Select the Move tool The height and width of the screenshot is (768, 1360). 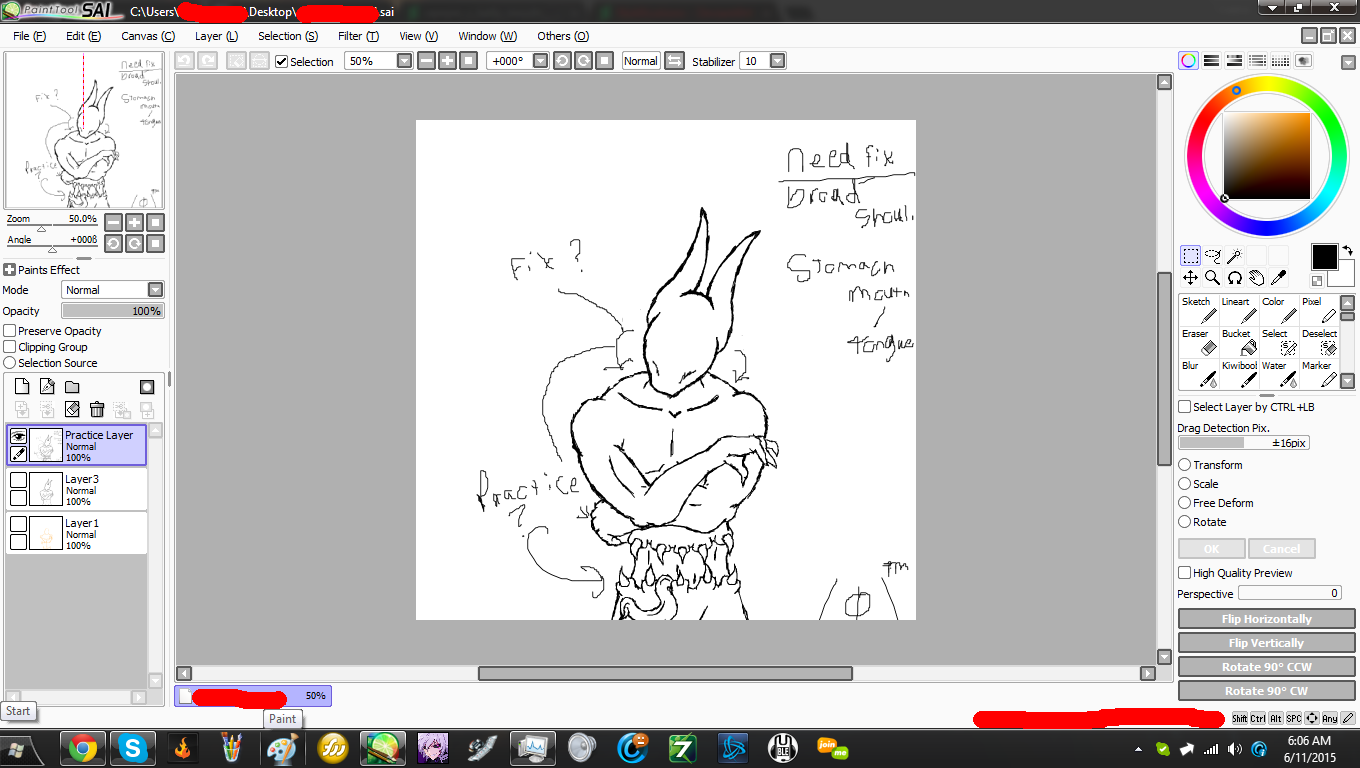tap(1190, 277)
